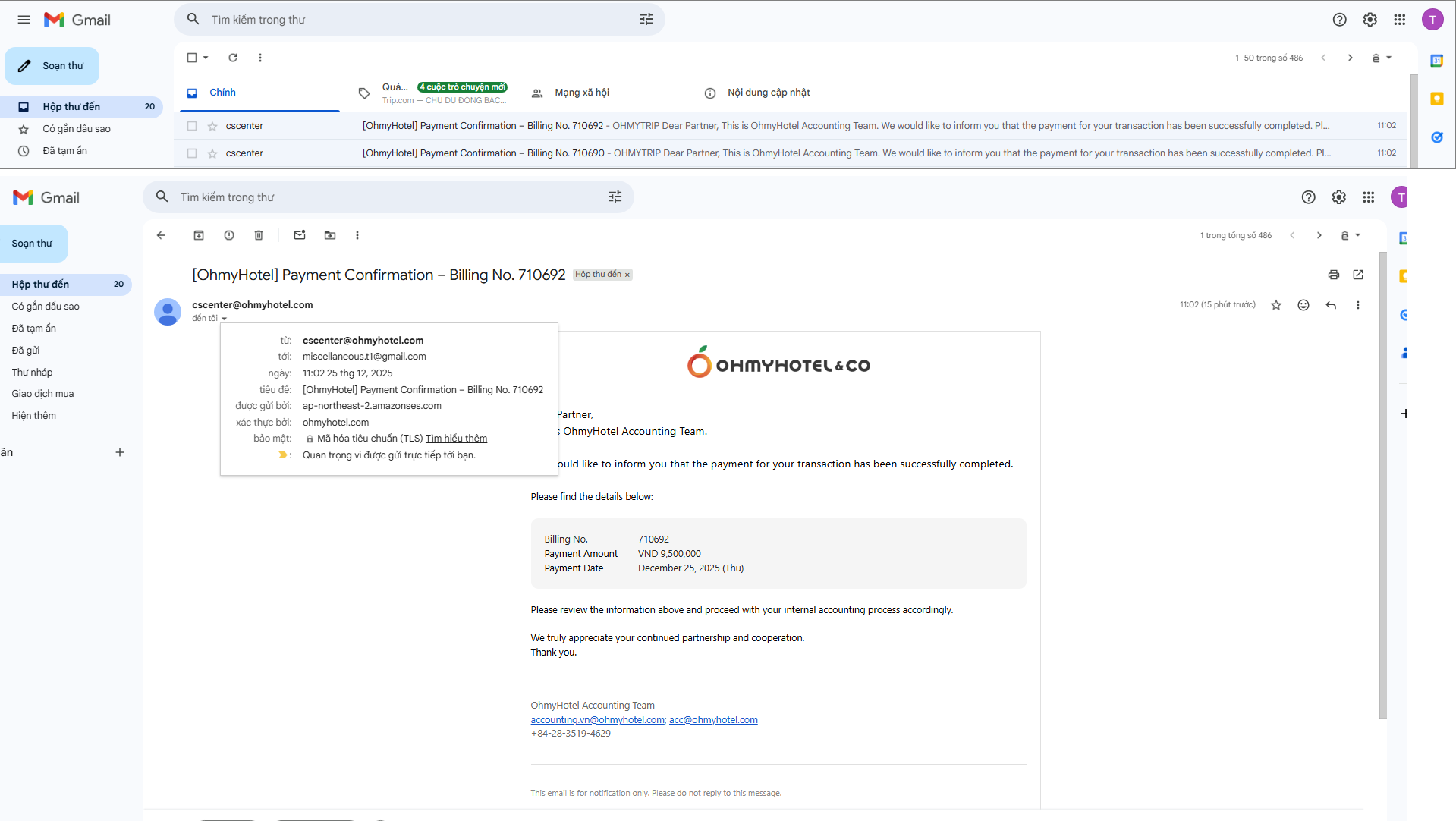Open the email in a new window

point(1358,275)
